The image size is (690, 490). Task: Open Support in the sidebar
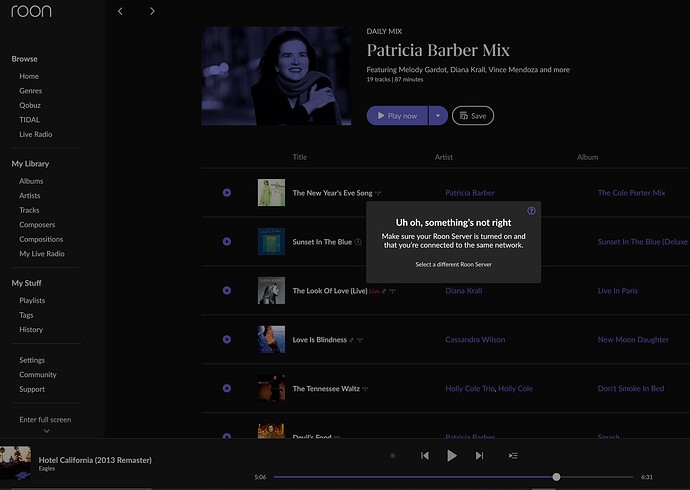point(32,389)
